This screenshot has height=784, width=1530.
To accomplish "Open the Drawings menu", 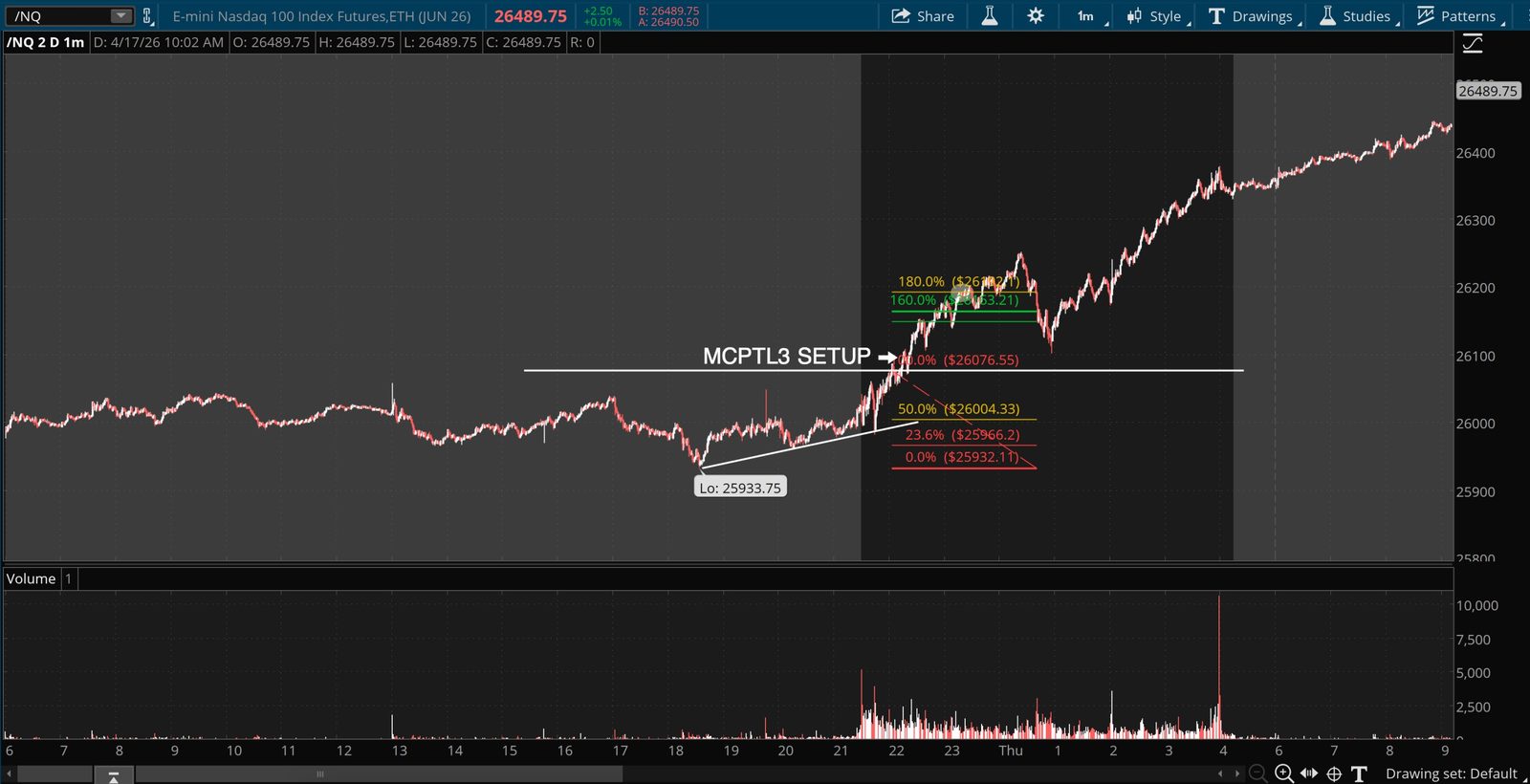I will point(1255,16).
